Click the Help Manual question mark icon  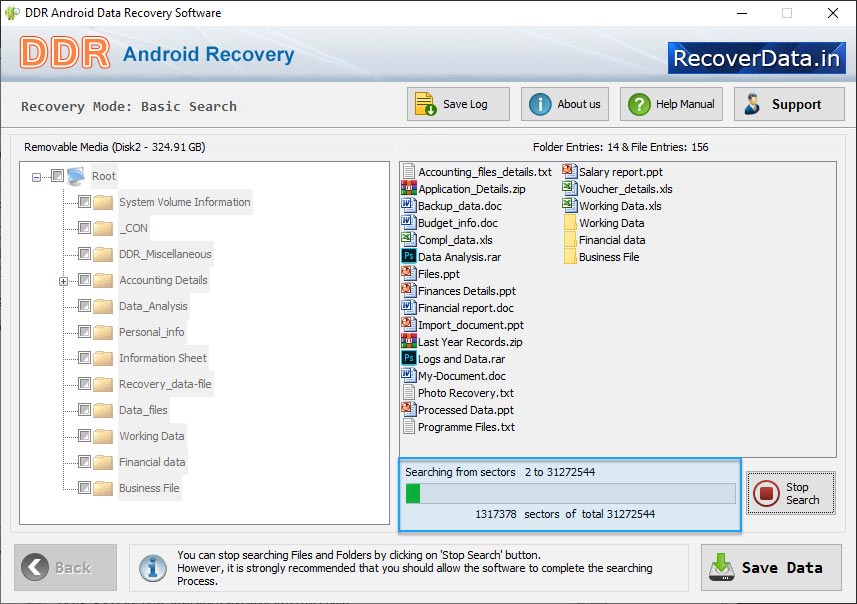639,104
